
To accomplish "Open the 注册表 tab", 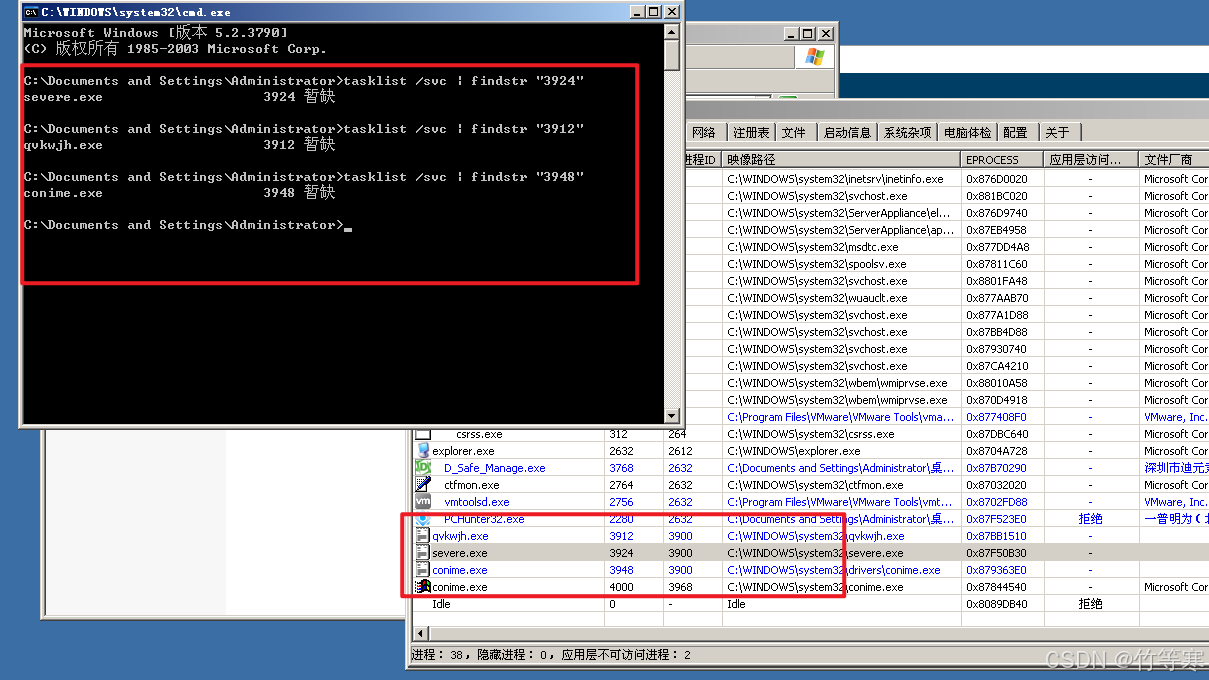I will (x=751, y=133).
